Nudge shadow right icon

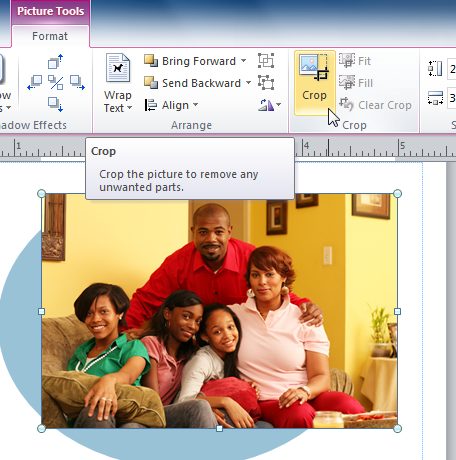coord(77,83)
